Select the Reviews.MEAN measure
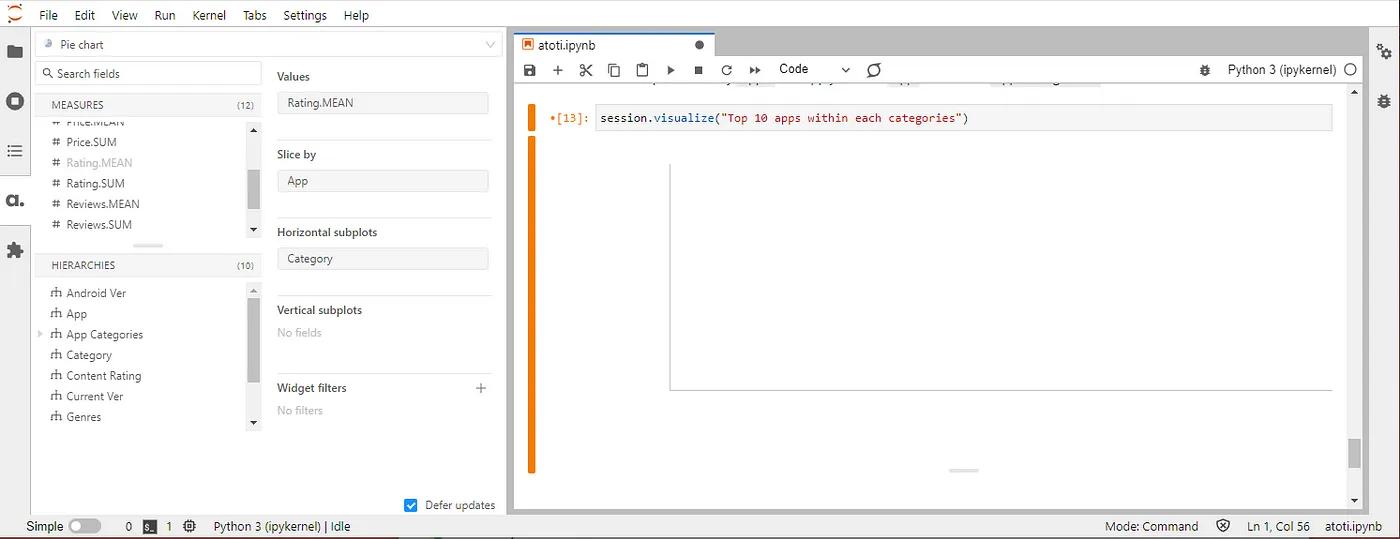1400x539 pixels. tap(102, 204)
